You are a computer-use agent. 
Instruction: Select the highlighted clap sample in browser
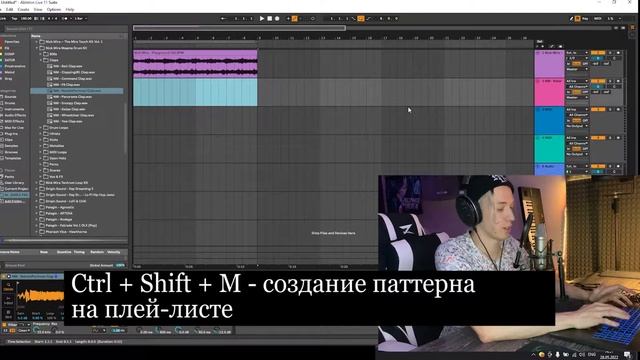point(77,91)
